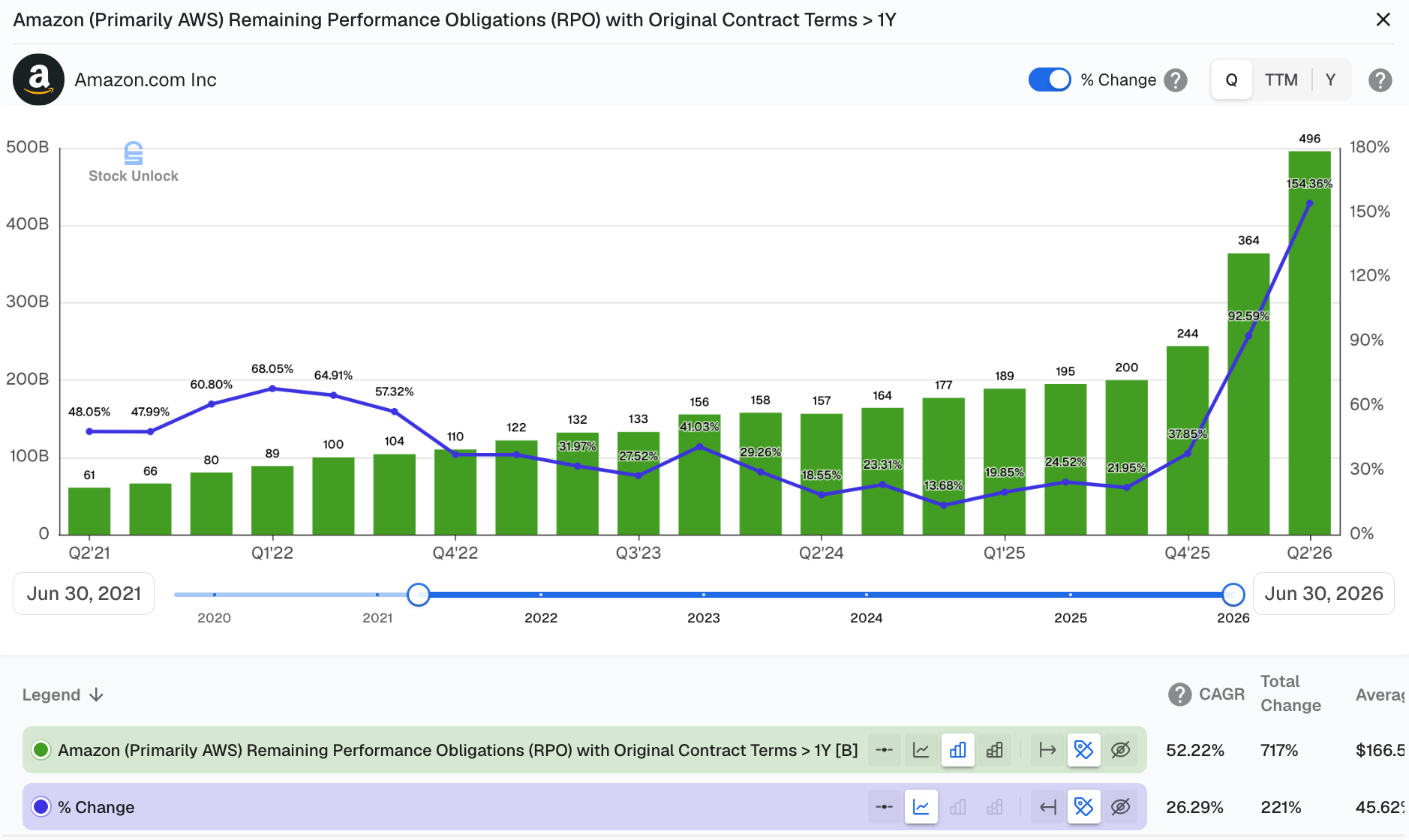This screenshot has height=840, width=1409.
Task: Close the RPO chart dialog
Action: click(x=1383, y=19)
